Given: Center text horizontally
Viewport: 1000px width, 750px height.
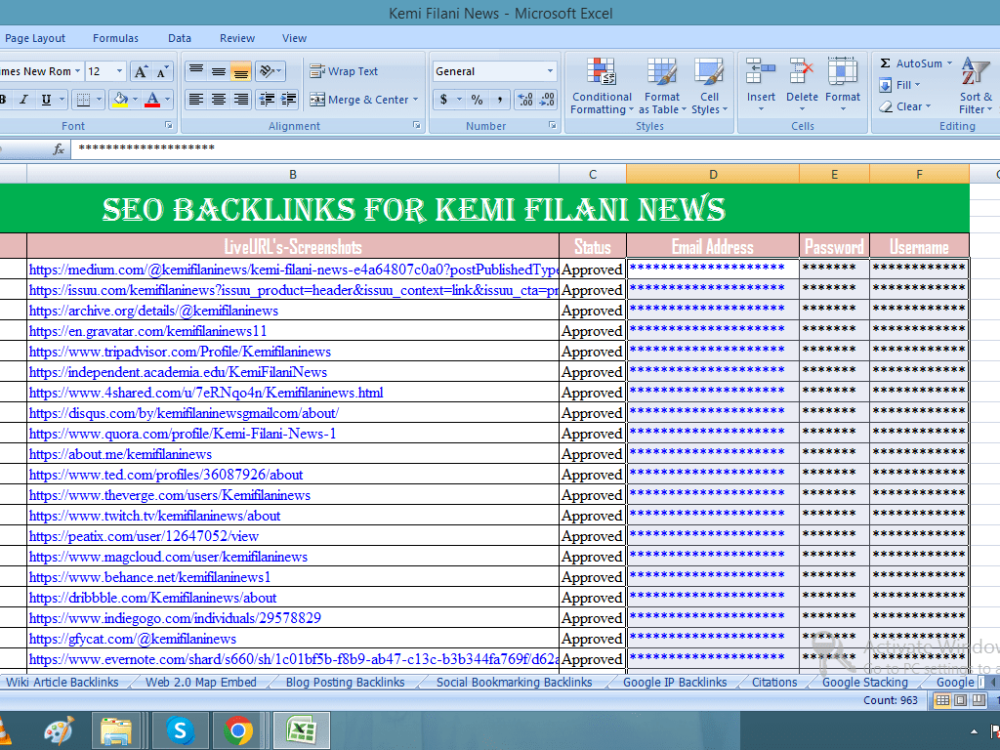Looking at the screenshot, I should point(218,99).
